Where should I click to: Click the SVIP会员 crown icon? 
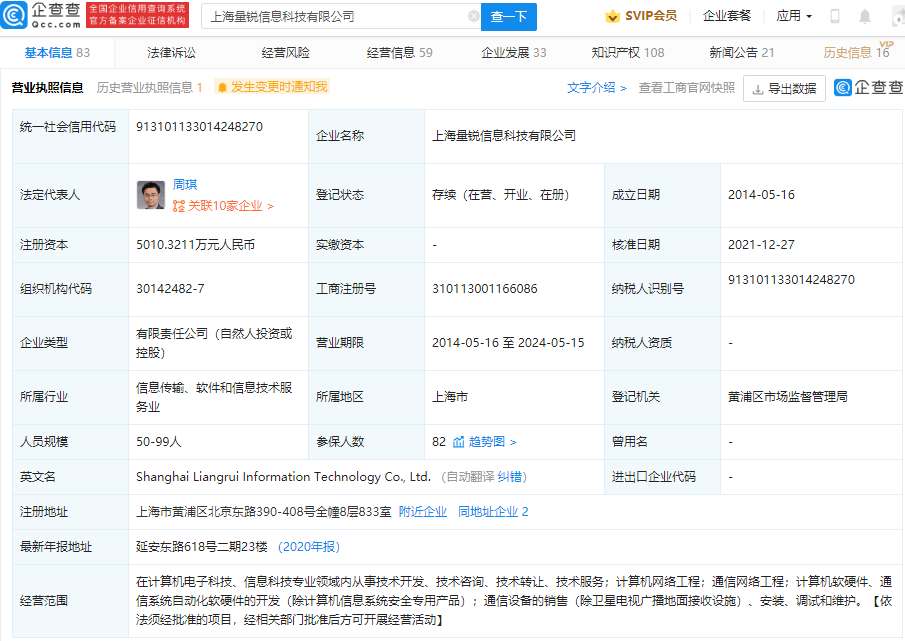(x=612, y=16)
